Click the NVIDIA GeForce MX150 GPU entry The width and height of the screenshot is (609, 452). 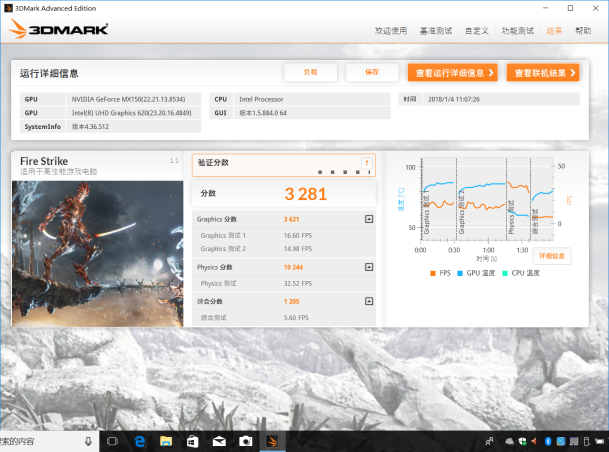point(134,99)
